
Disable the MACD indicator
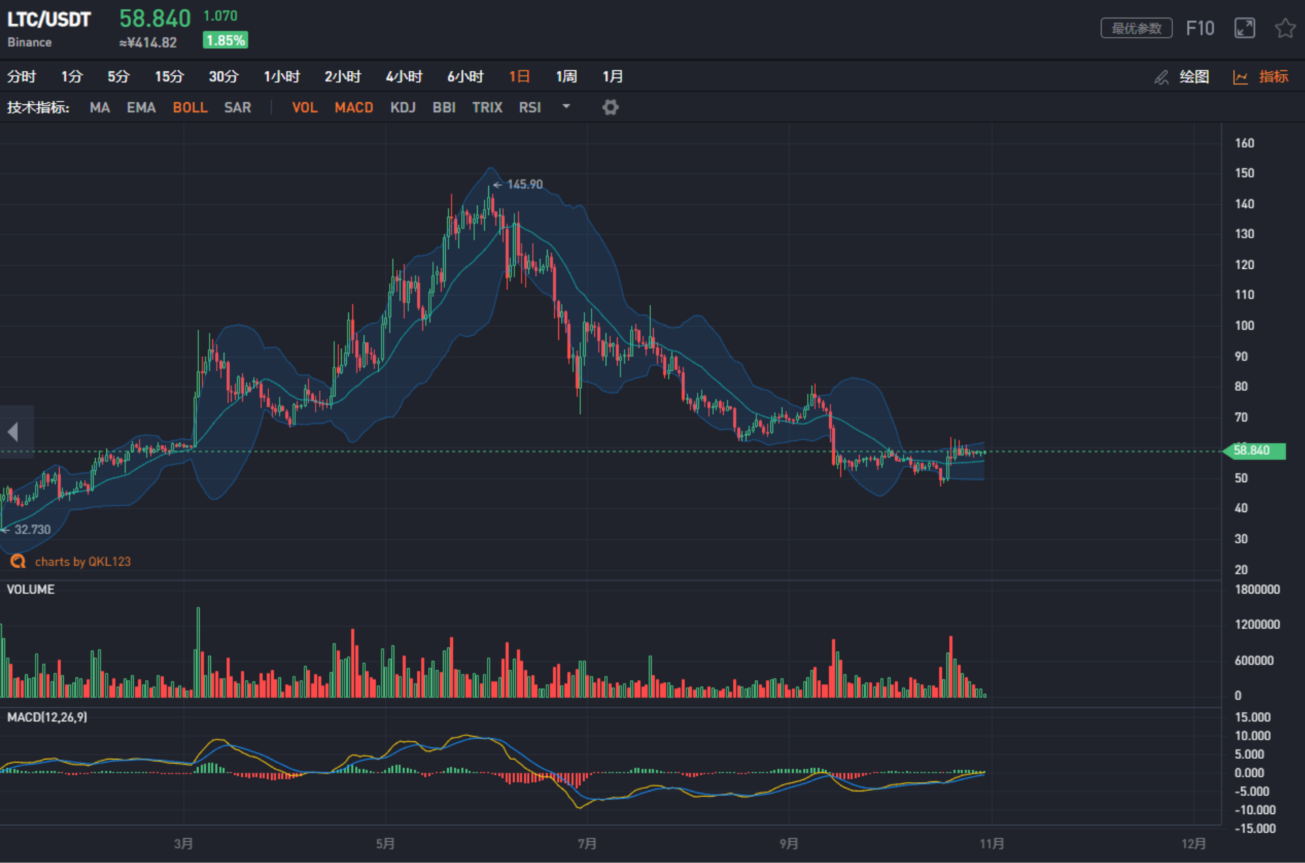tap(353, 107)
